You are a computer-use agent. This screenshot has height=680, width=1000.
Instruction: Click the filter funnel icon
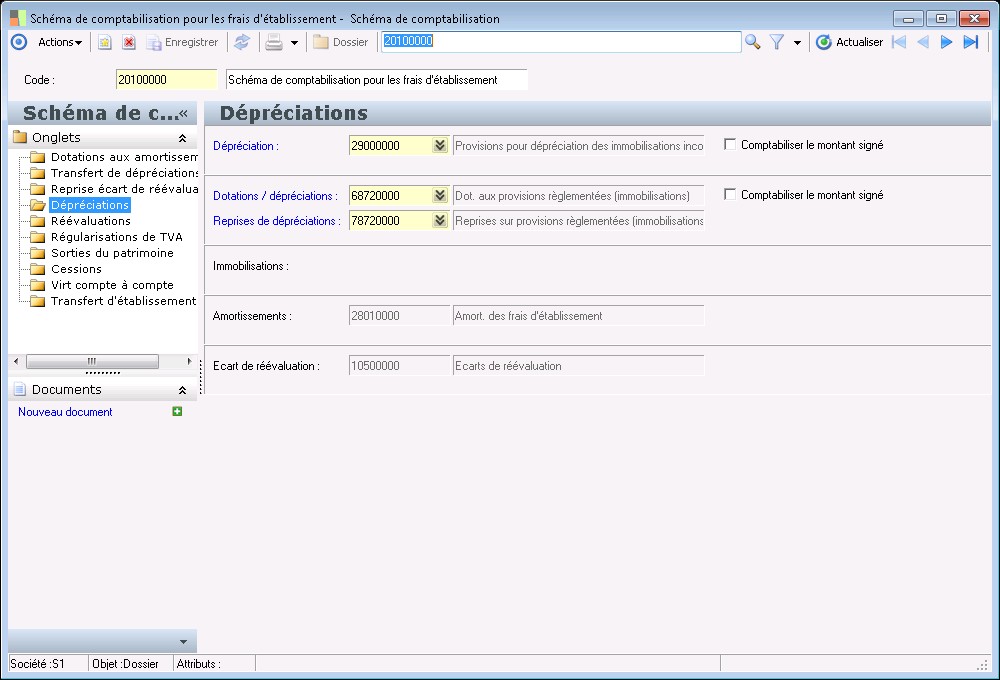tap(776, 42)
